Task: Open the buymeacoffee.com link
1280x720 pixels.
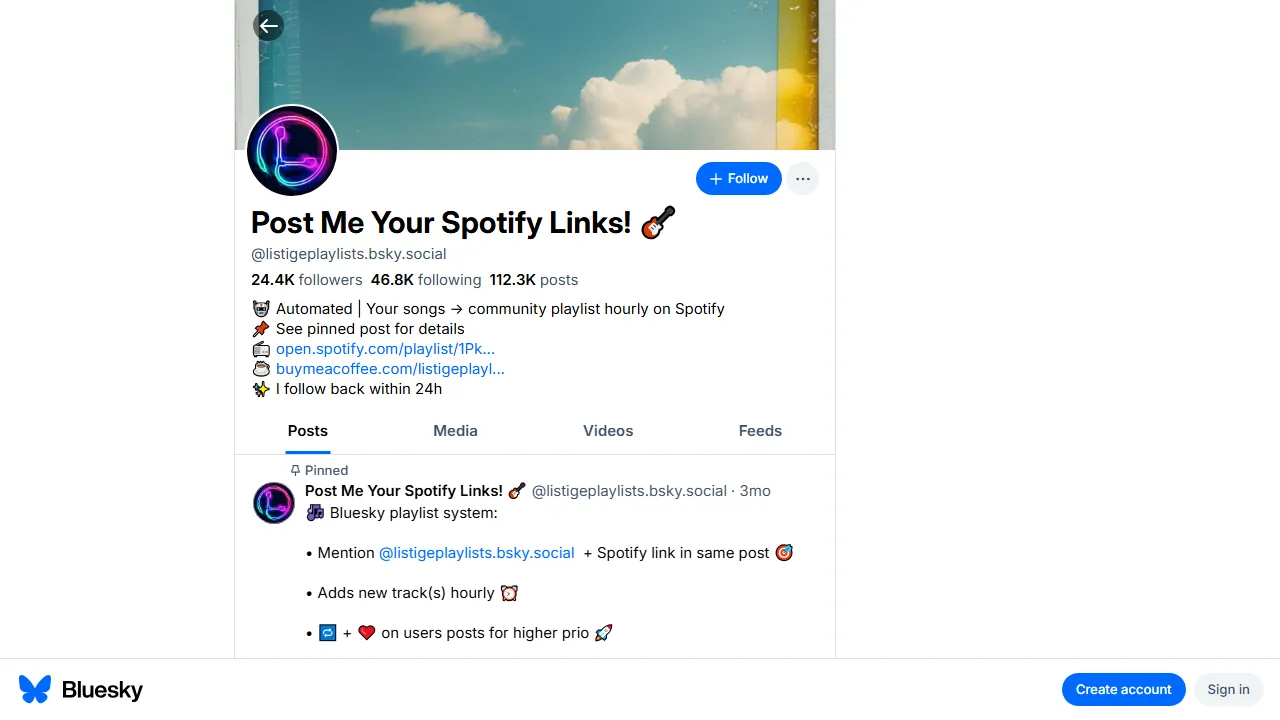Action: (x=390, y=369)
